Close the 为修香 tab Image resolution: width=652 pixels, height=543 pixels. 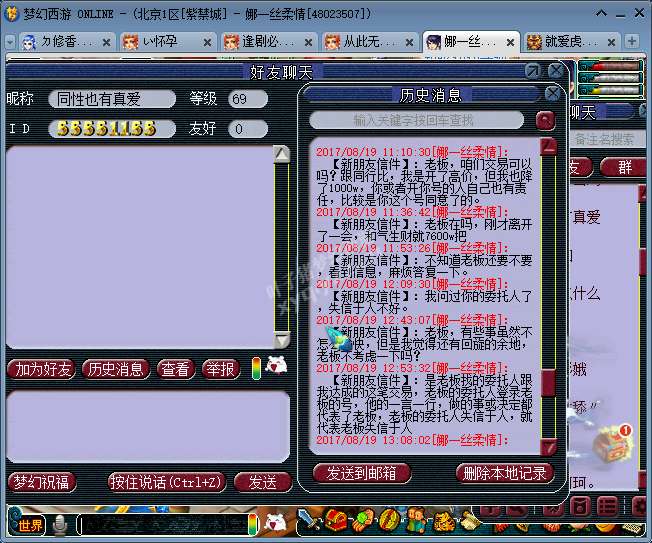coord(106,42)
